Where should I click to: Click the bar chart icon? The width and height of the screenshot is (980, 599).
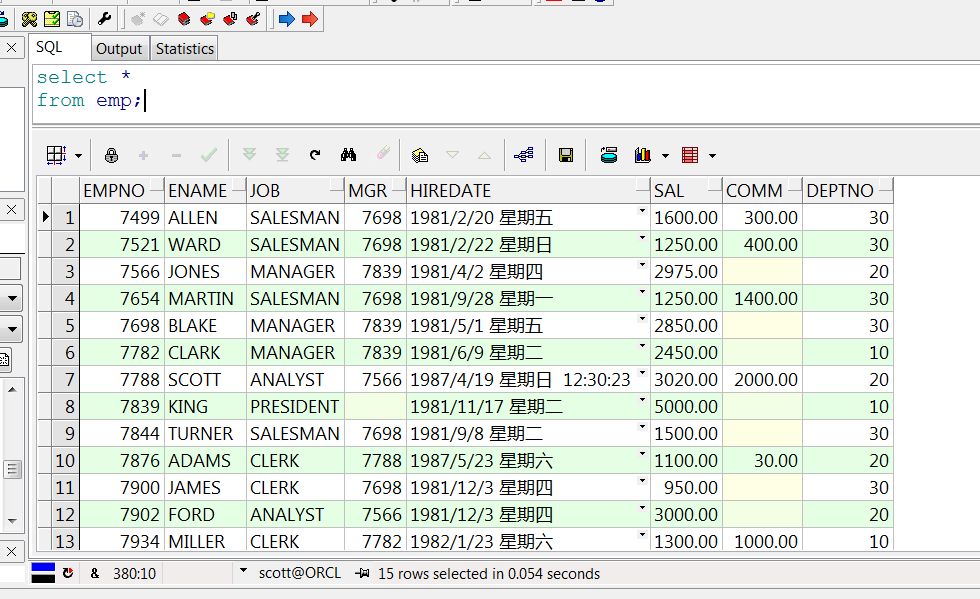point(642,155)
